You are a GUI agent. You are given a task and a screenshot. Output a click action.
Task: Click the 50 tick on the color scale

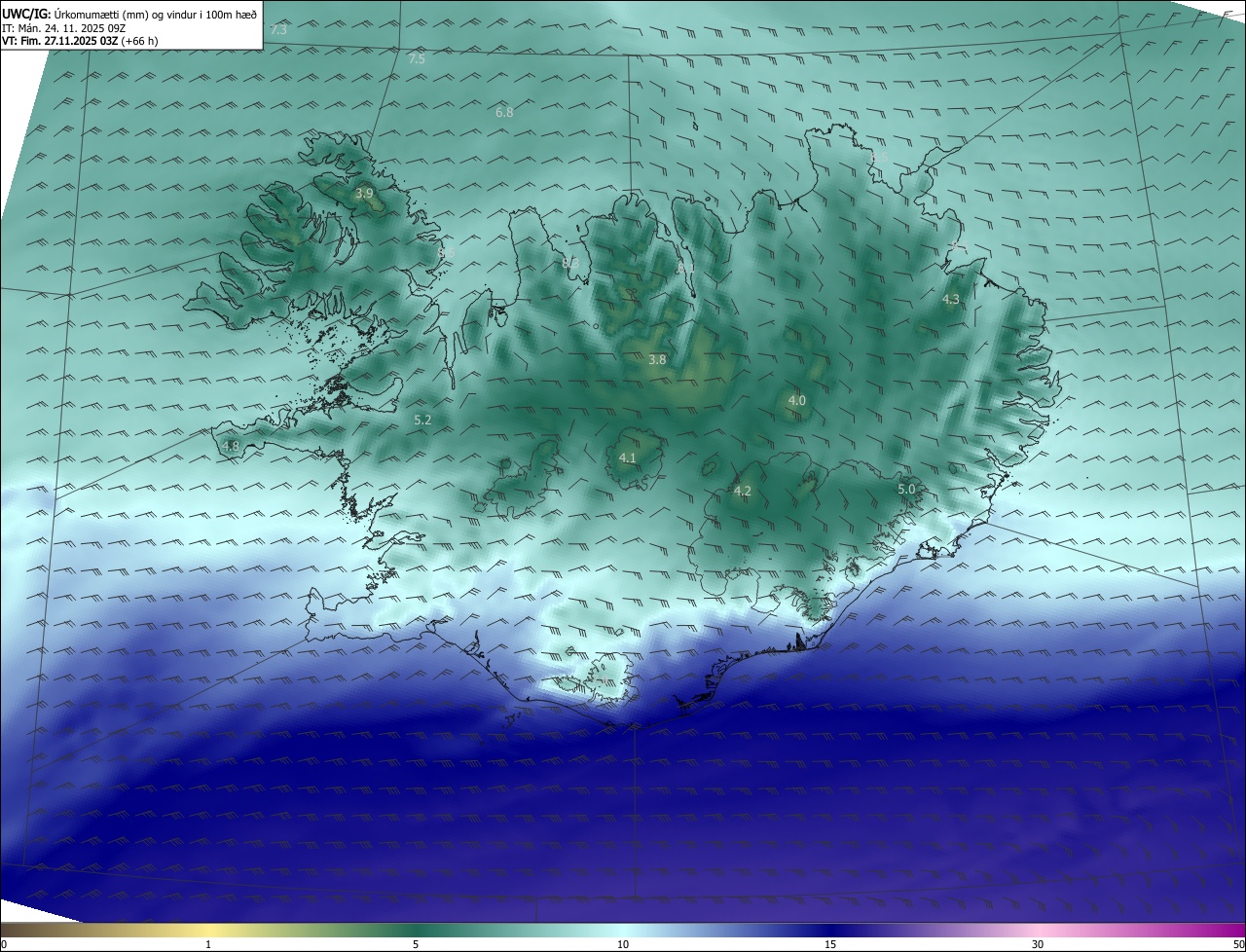pos(1238,944)
